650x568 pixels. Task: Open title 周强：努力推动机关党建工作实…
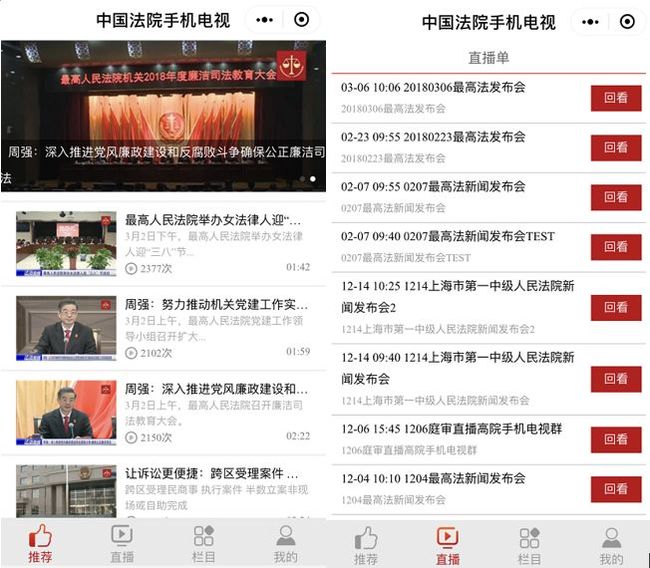(216, 304)
